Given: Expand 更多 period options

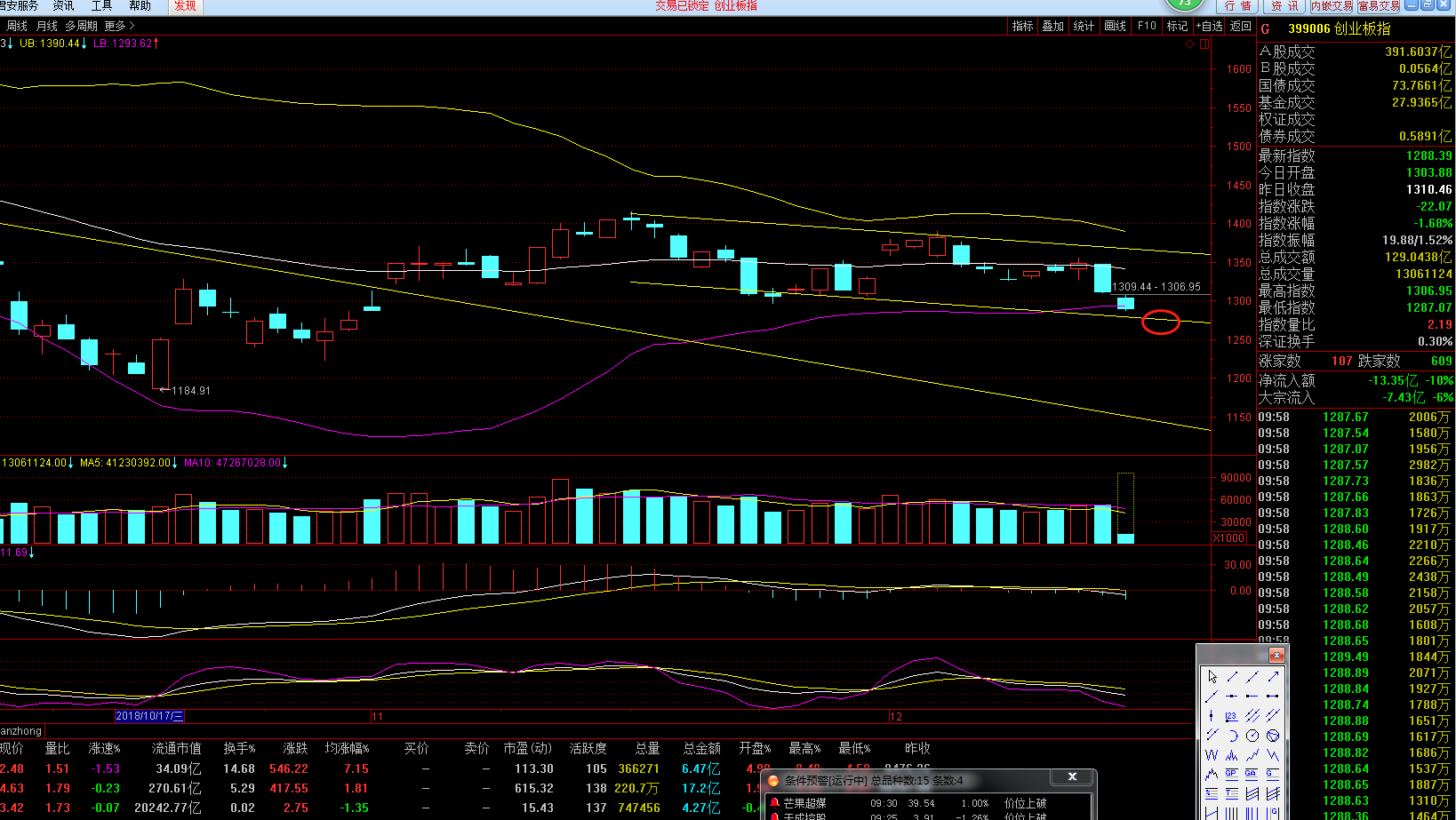Looking at the screenshot, I should [x=119, y=26].
